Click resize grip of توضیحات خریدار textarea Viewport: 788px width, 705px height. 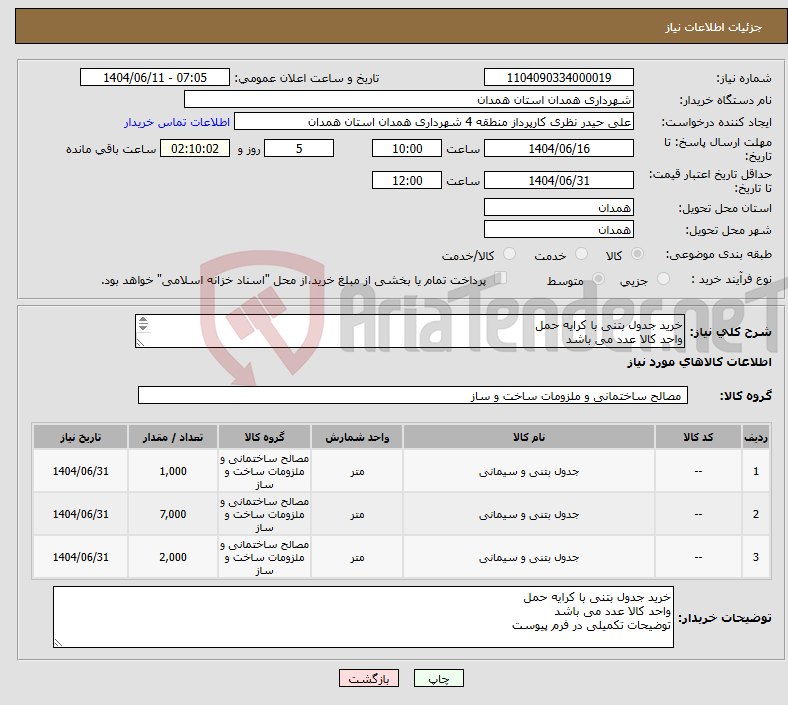pos(58,643)
